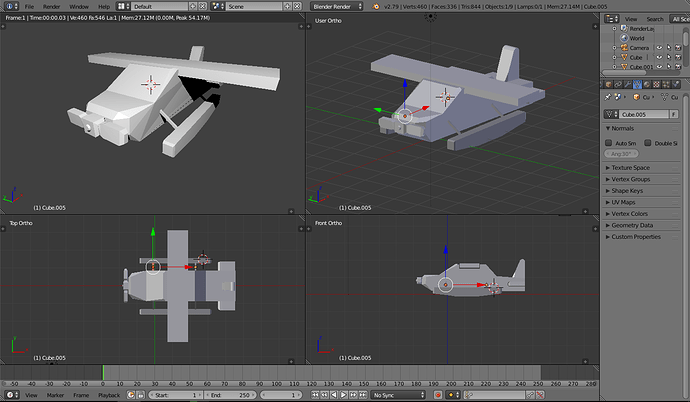Expand the Cube tree node
The height and width of the screenshot is (402, 690).
click(x=614, y=58)
